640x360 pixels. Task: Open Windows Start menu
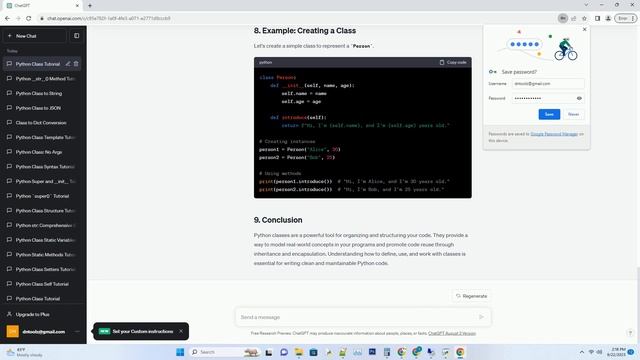click(180, 352)
